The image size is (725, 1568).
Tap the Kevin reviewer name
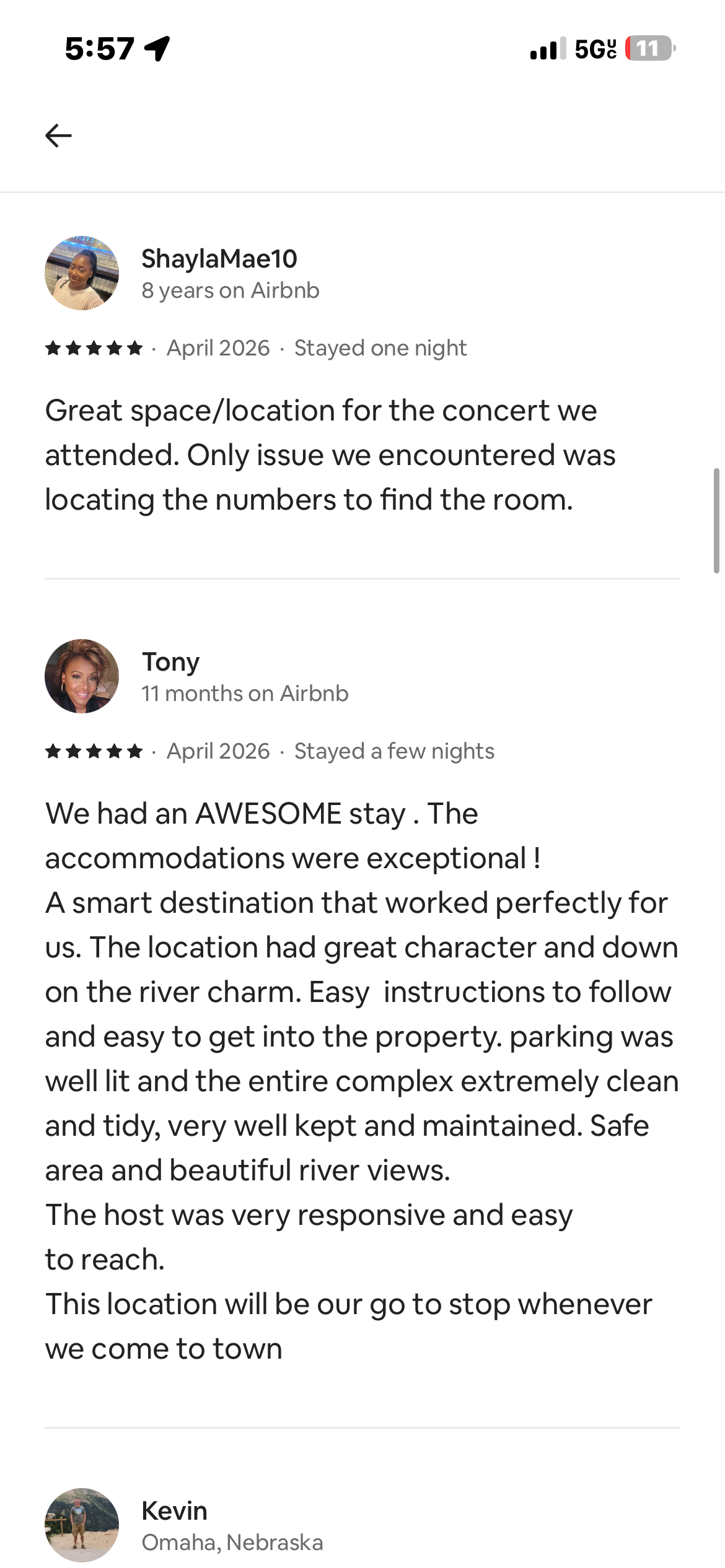click(x=174, y=1511)
